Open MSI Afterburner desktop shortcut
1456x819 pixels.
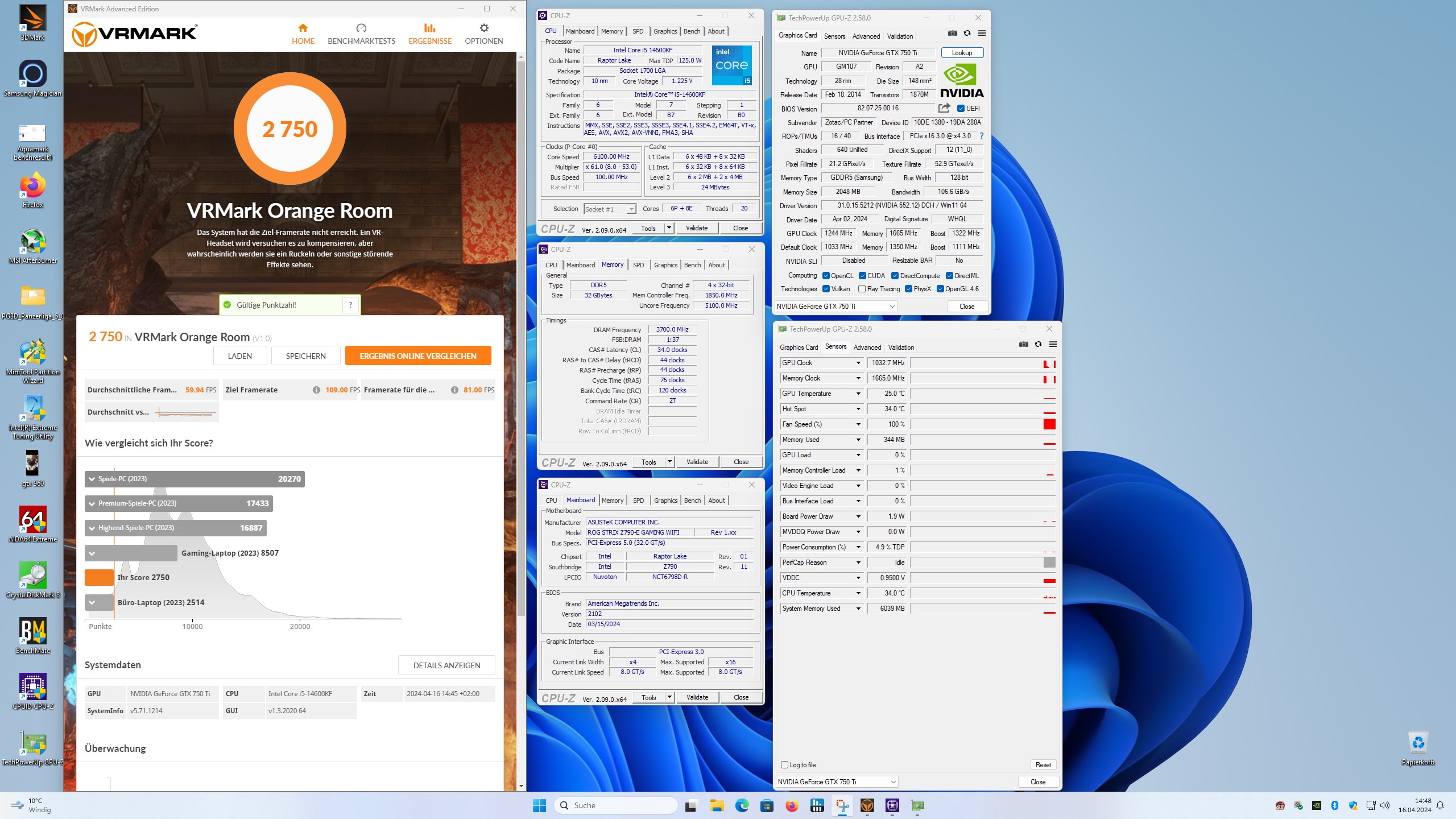point(32,246)
